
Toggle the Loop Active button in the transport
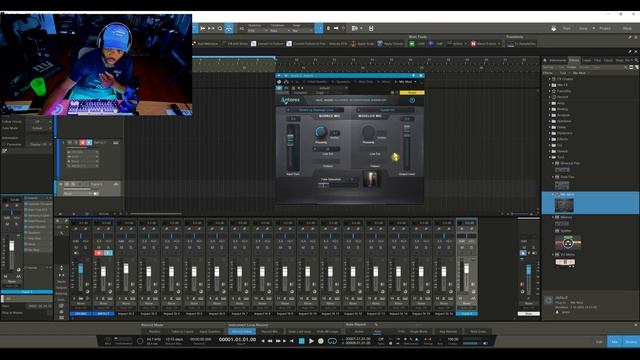tap(332, 341)
